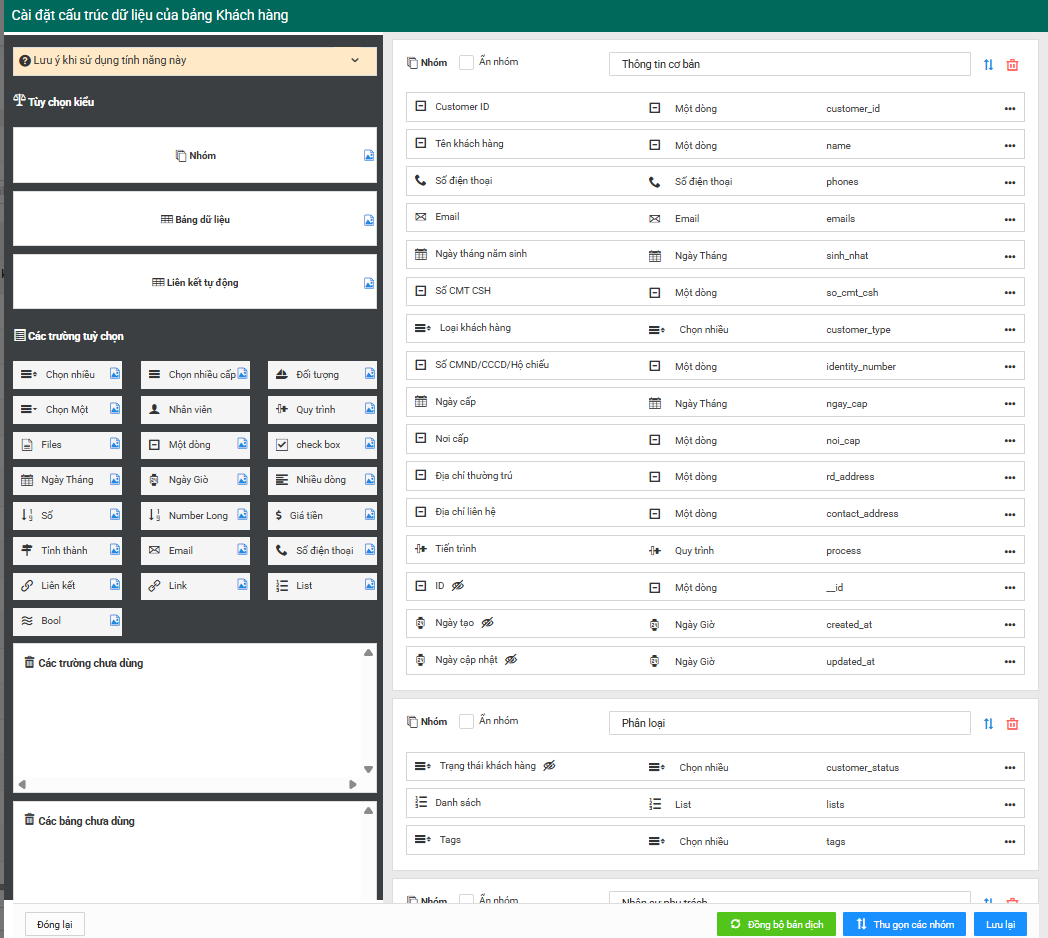The image size is (1048, 938).
Task: Check Ẩn nhóm for Phân loại group
Action: point(466,721)
